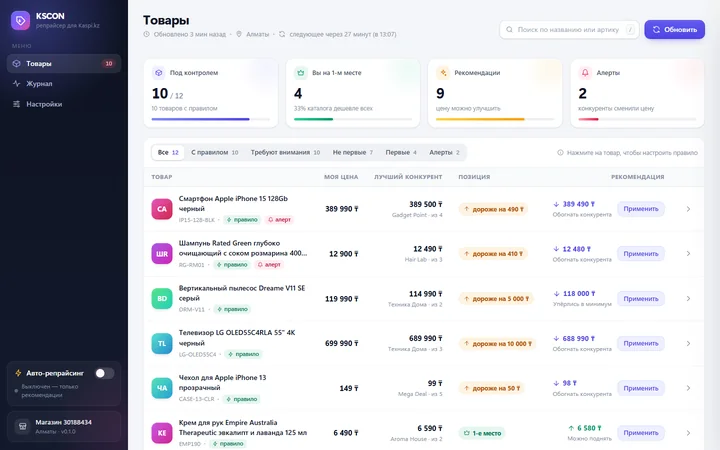Click the sparkle icon in Рекомендации card
The width and height of the screenshot is (720, 450).
point(443,73)
